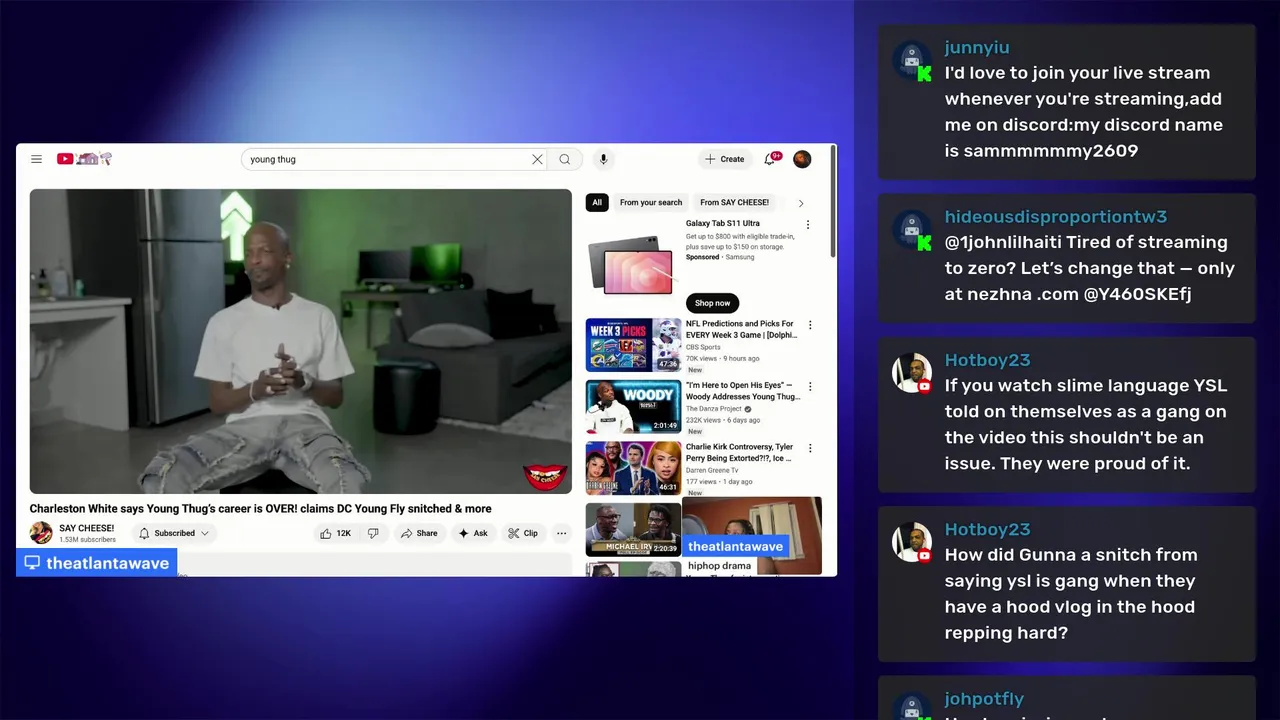This screenshot has width=1280, height=720.
Task: Open the notifications bell
Action: pyautogui.click(x=771, y=159)
